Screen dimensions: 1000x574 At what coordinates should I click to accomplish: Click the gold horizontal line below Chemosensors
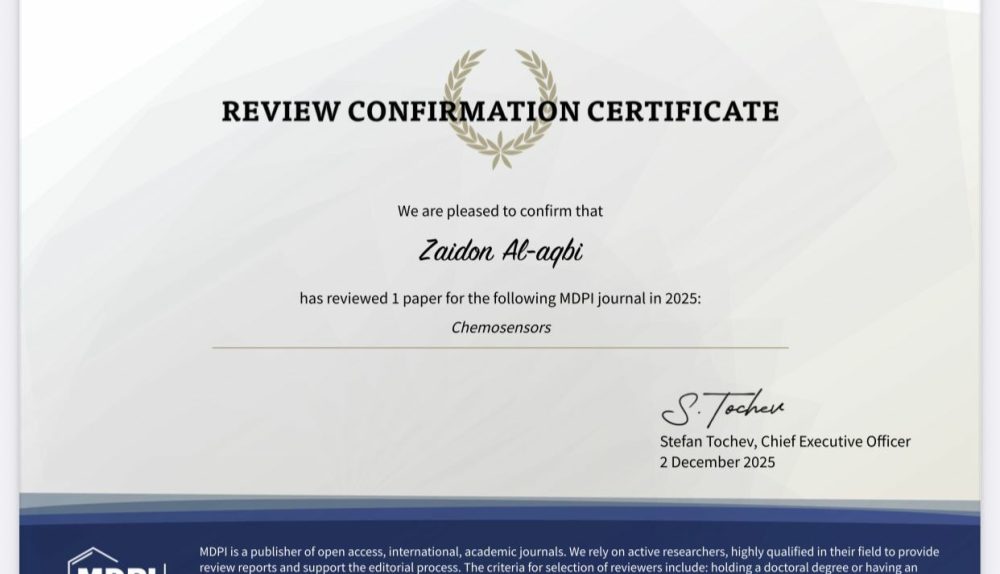pyautogui.click(x=500, y=347)
